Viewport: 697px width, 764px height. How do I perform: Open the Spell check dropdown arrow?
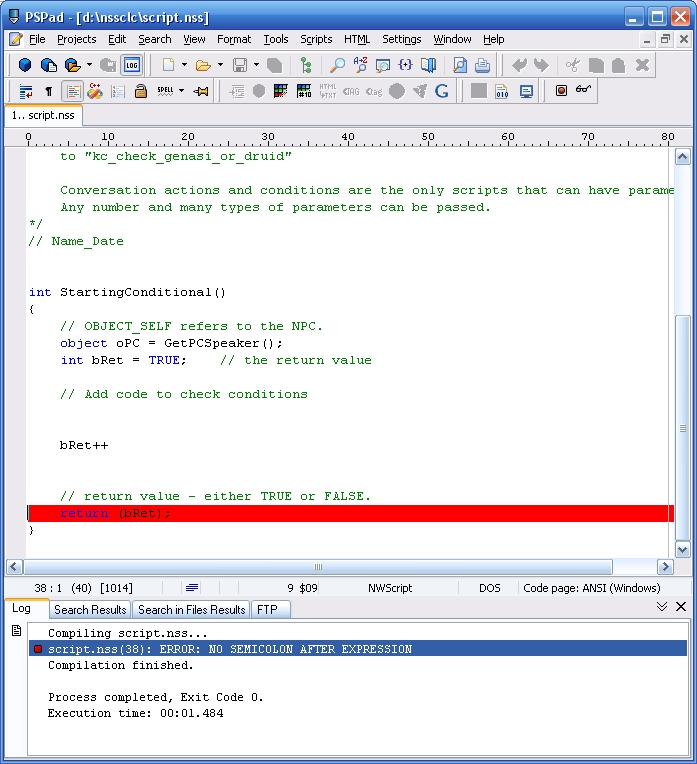click(x=181, y=91)
